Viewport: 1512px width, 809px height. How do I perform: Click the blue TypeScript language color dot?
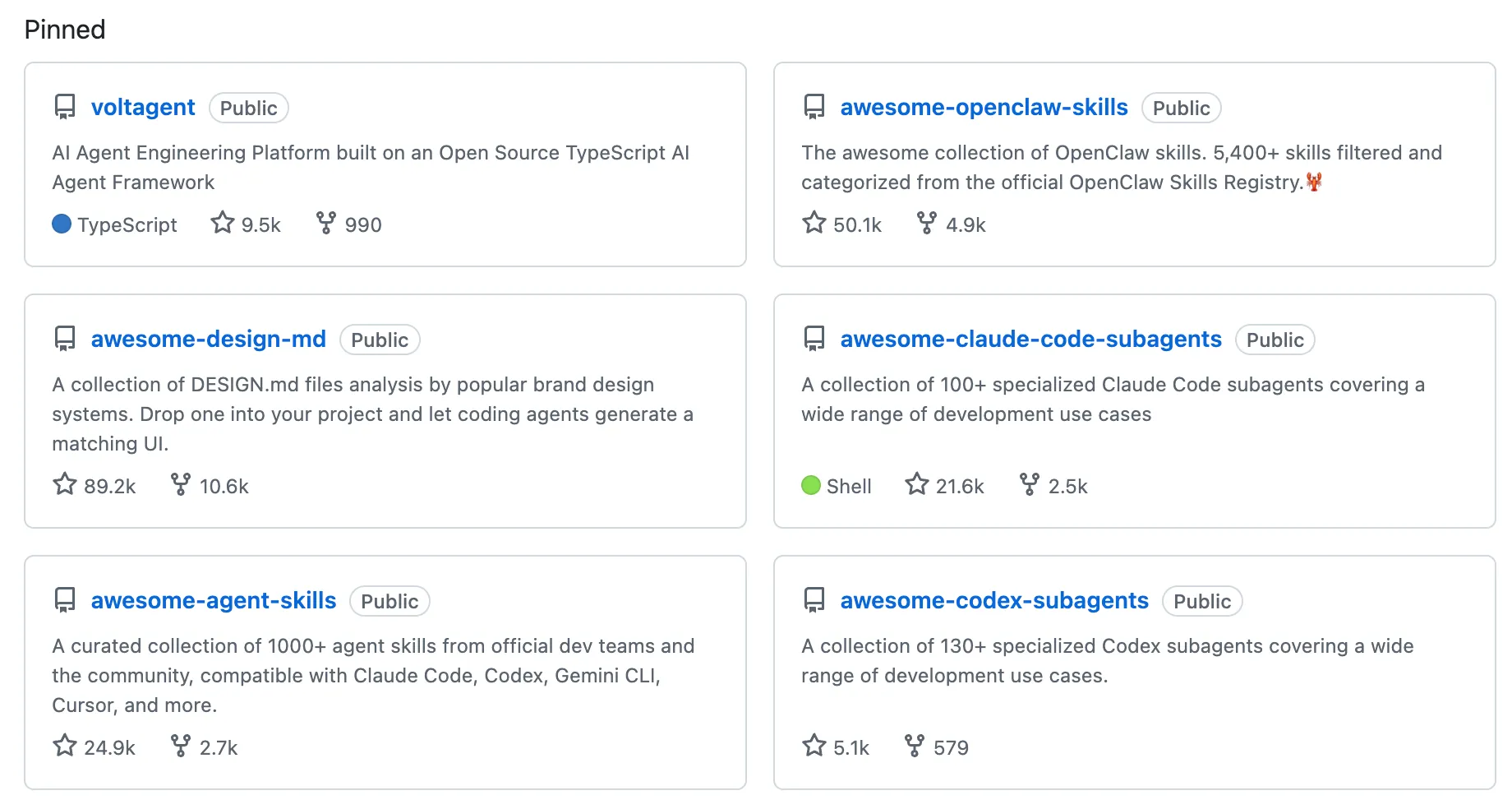pyautogui.click(x=62, y=224)
